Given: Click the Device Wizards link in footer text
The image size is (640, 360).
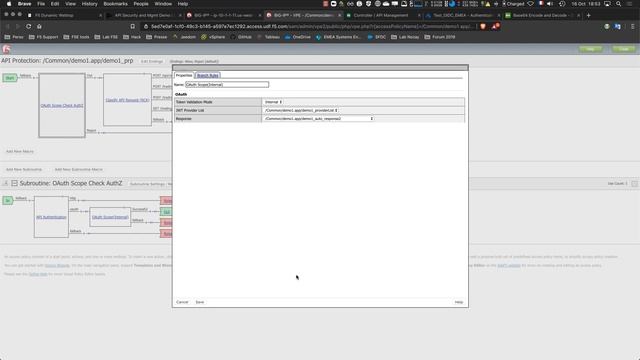Looking at the screenshot, I should 57,266.
